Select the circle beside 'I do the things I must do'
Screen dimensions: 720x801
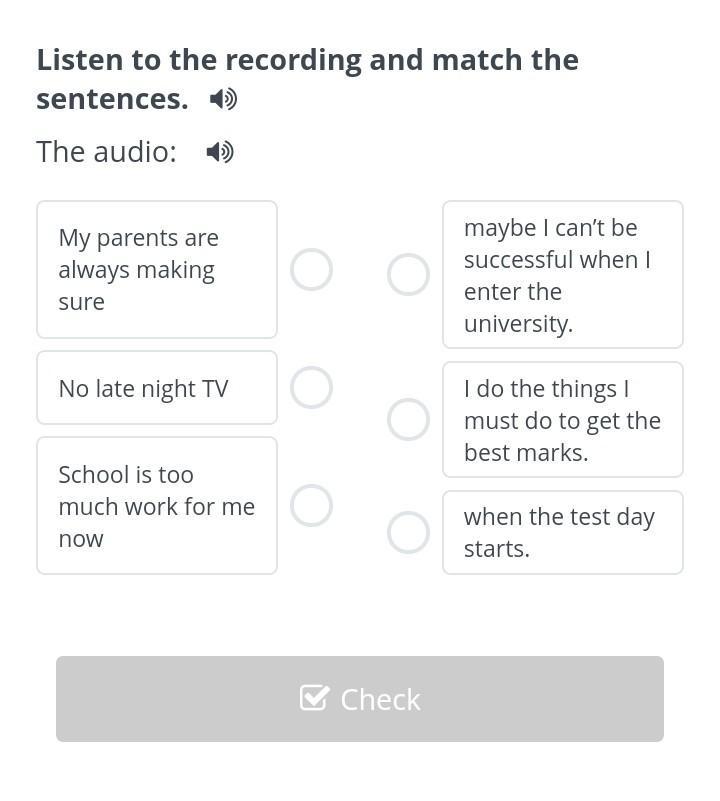click(x=408, y=419)
